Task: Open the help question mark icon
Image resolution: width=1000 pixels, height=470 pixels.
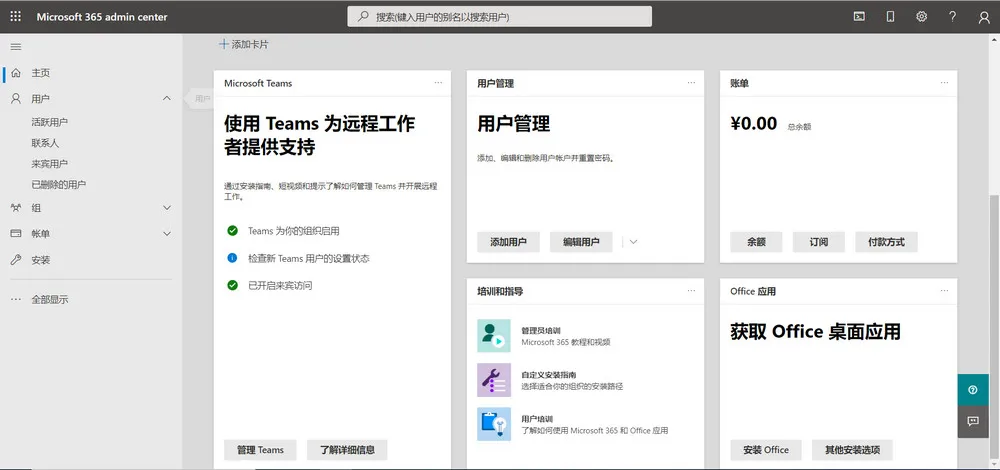Action: click(952, 17)
